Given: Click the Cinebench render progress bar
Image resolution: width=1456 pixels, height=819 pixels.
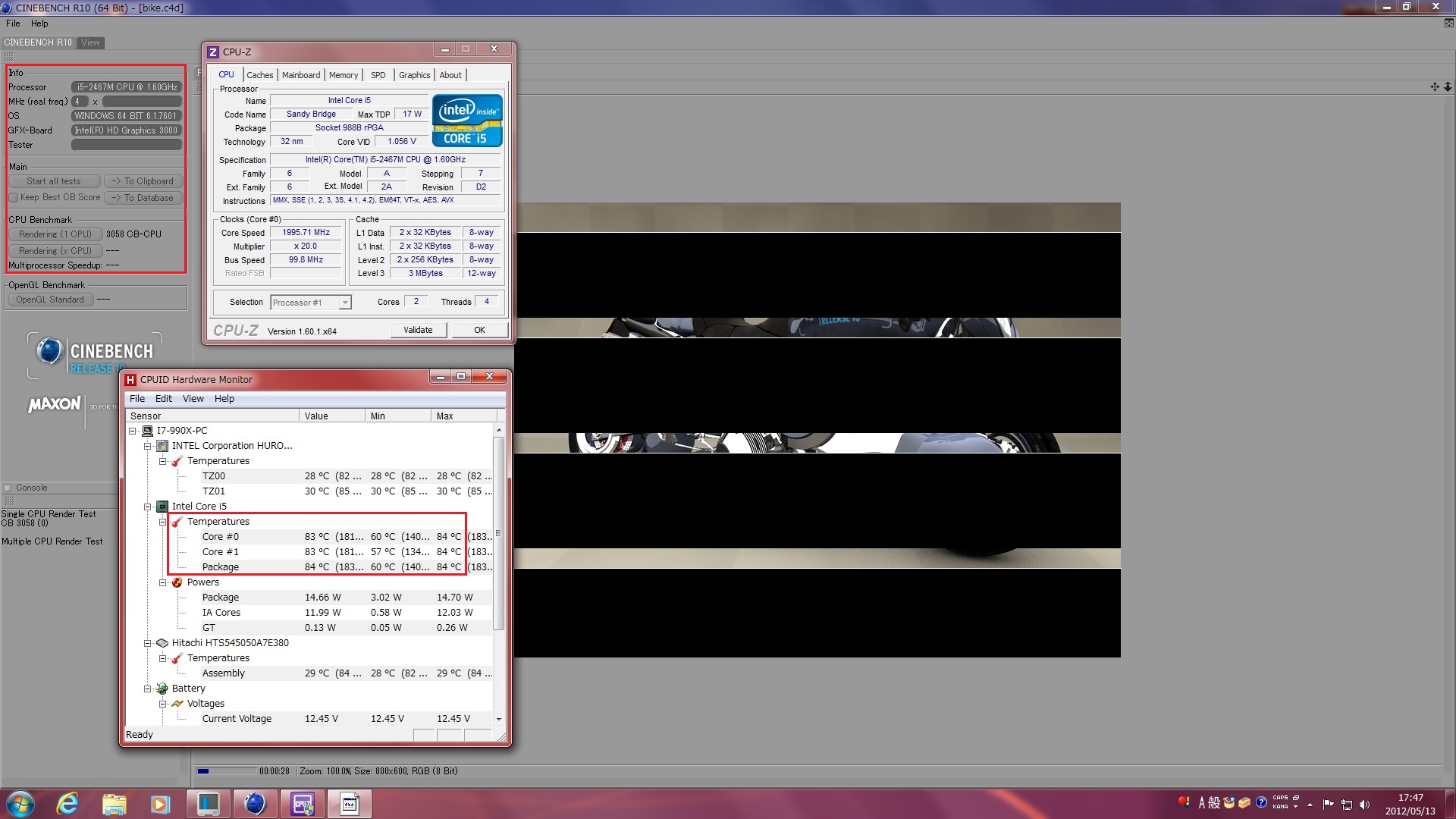Looking at the screenshot, I should (x=227, y=771).
